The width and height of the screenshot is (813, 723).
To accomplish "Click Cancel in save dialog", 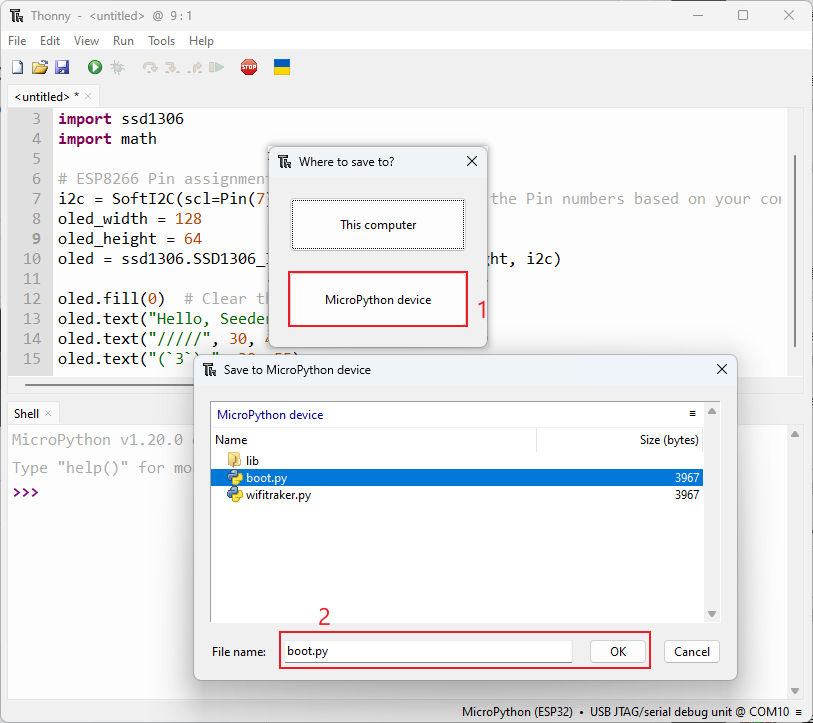I will pyautogui.click(x=692, y=651).
